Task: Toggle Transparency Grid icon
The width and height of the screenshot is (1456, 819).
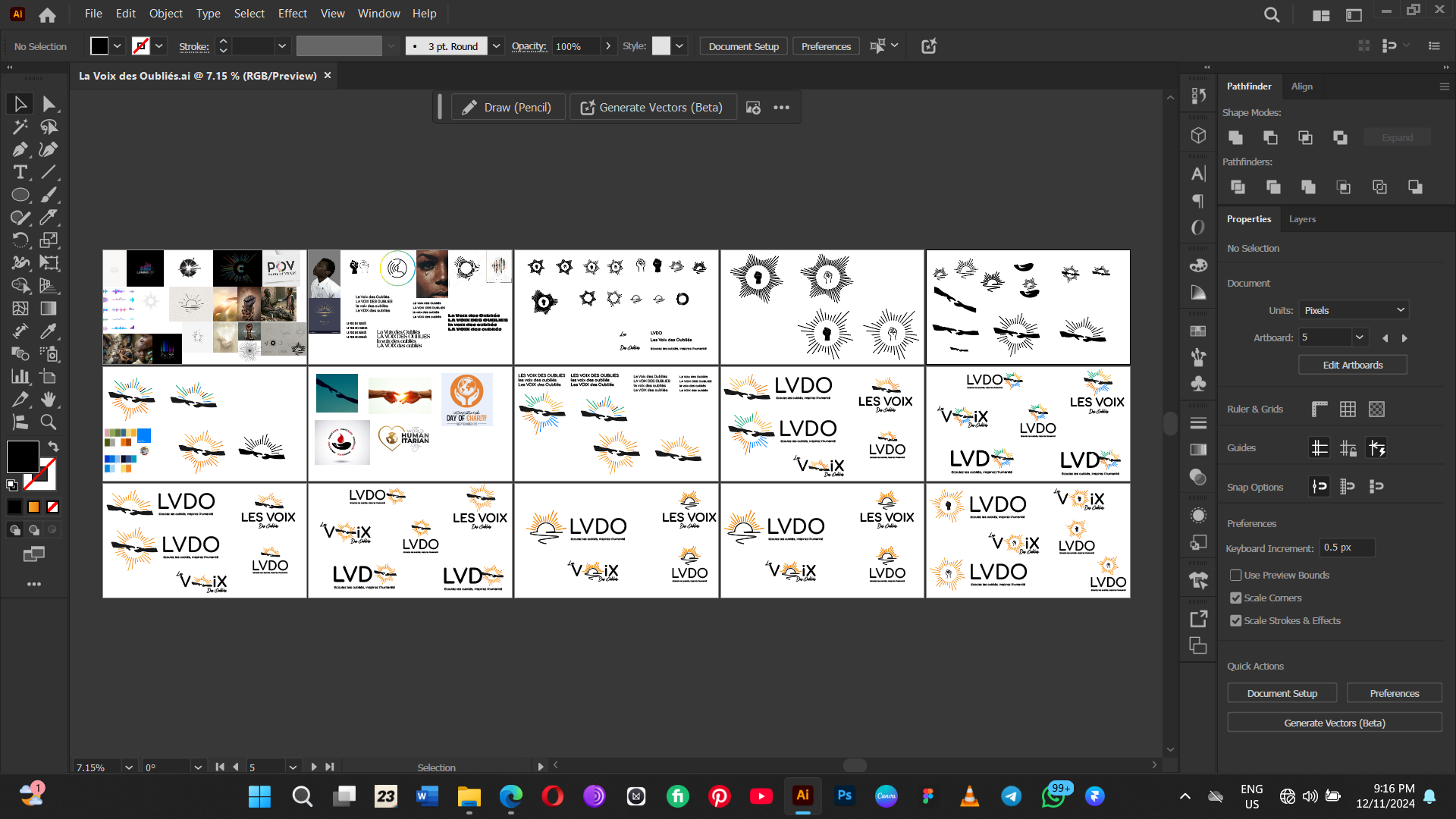Action: (x=1377, y=409)
